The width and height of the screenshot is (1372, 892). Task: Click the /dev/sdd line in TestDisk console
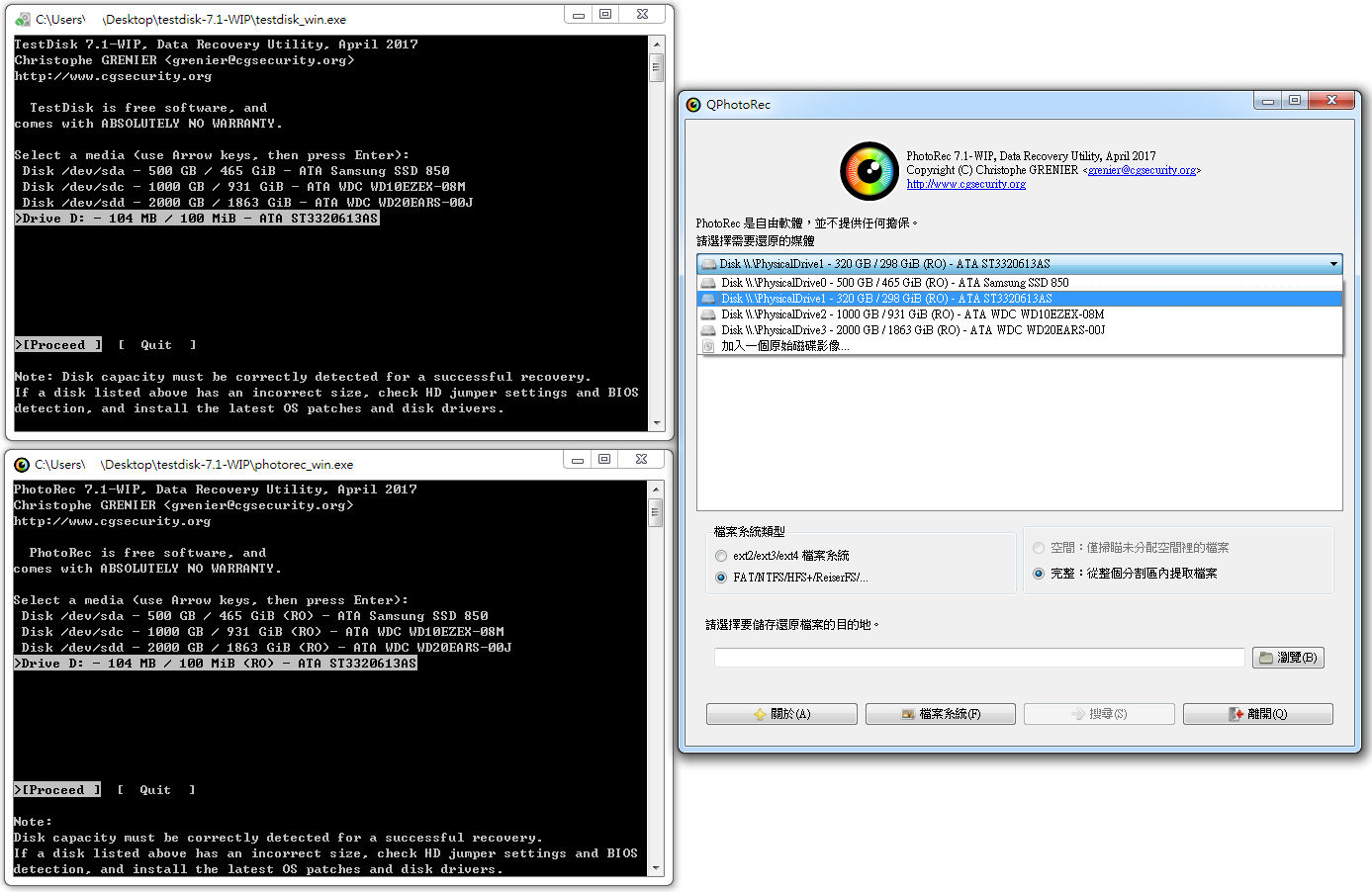coord(247,203)
